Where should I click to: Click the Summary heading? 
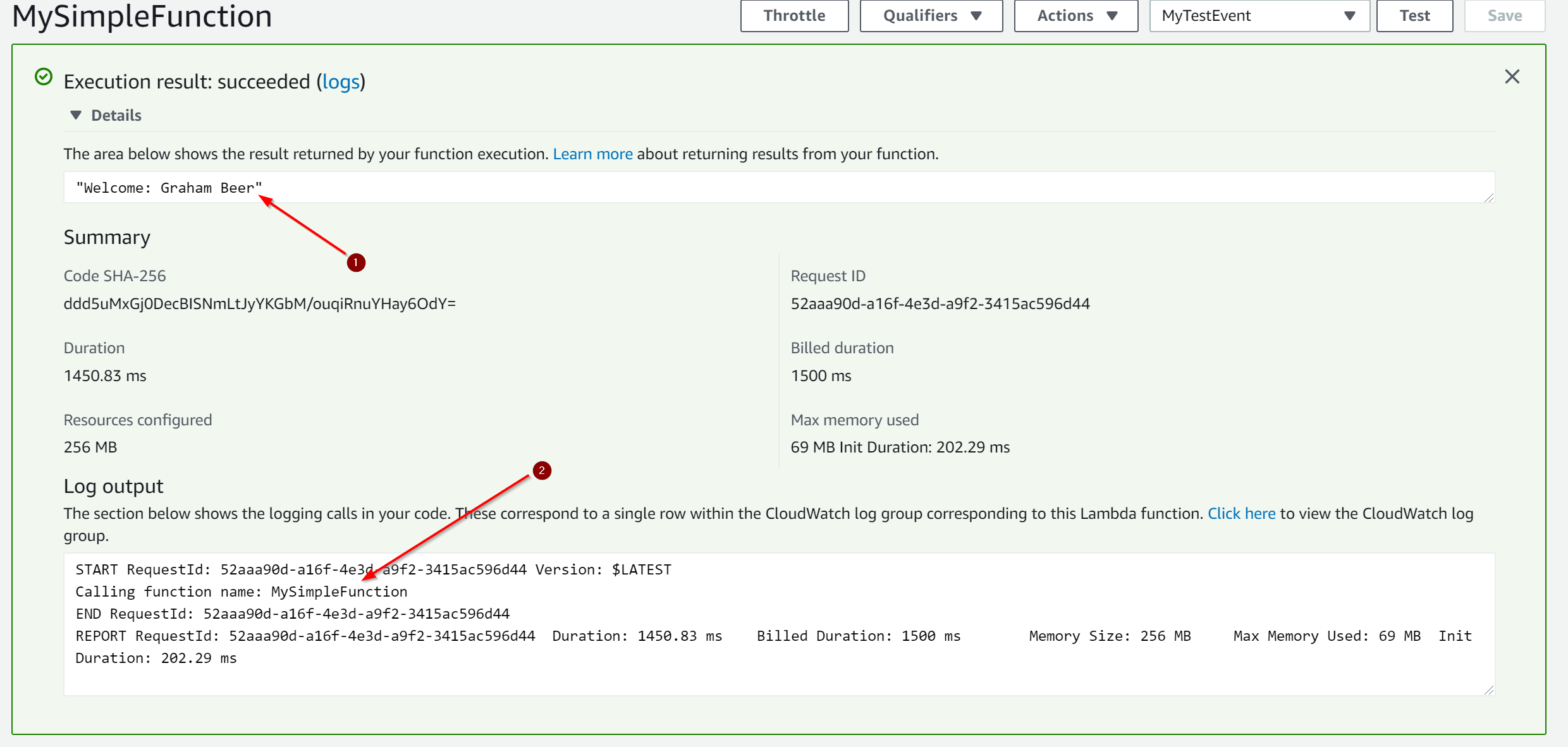pos(107,238)
